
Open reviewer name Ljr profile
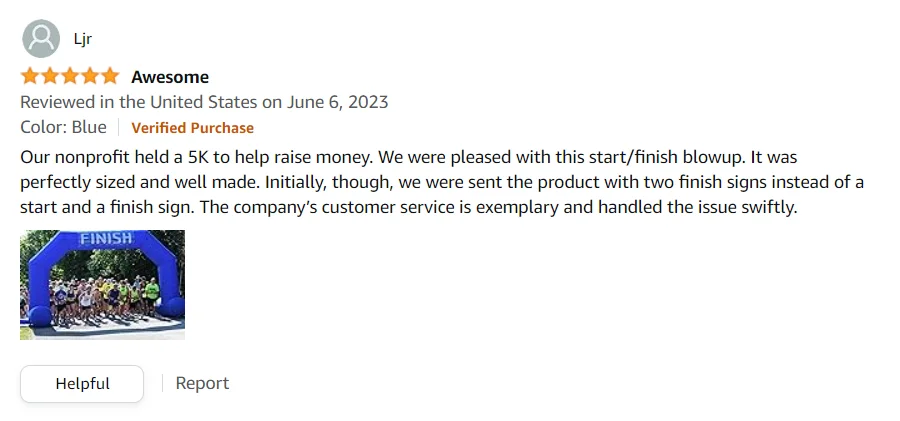click(x=82, y=39)
